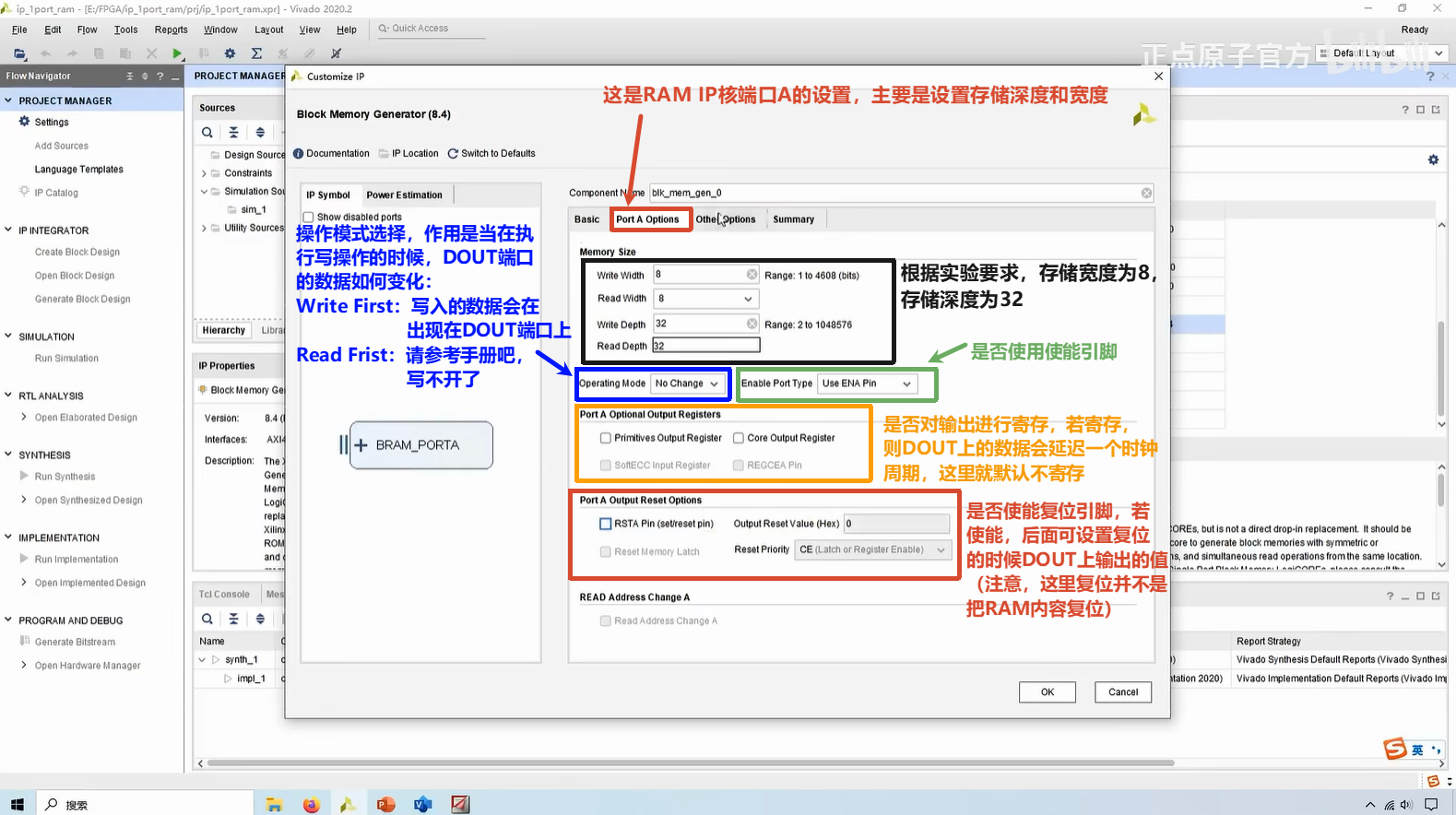Select Power Estimation tab
Screen dimensions: 1456x815
(405, 195)
